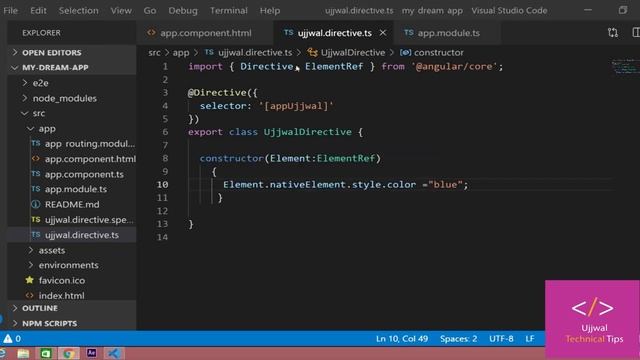Open the Selection menu
This screenshot has width=640, height=360.
coord(78,11)
